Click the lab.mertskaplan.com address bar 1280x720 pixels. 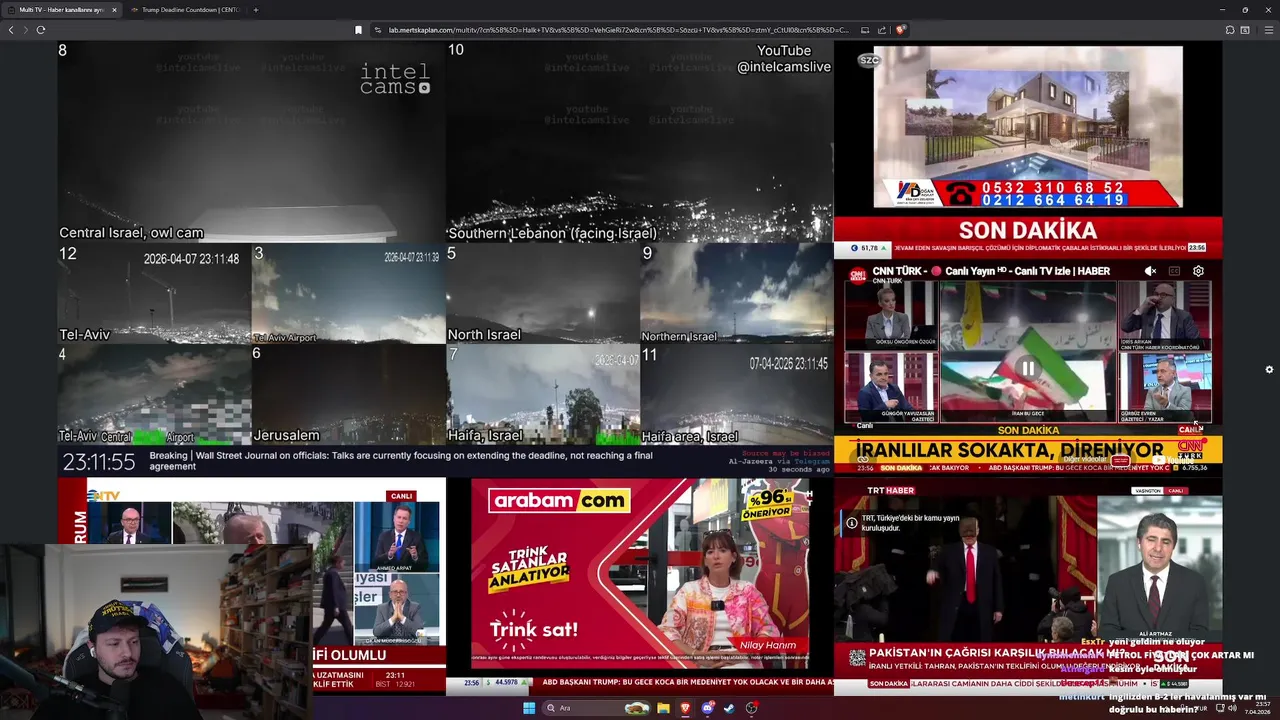tap(610, 30)
